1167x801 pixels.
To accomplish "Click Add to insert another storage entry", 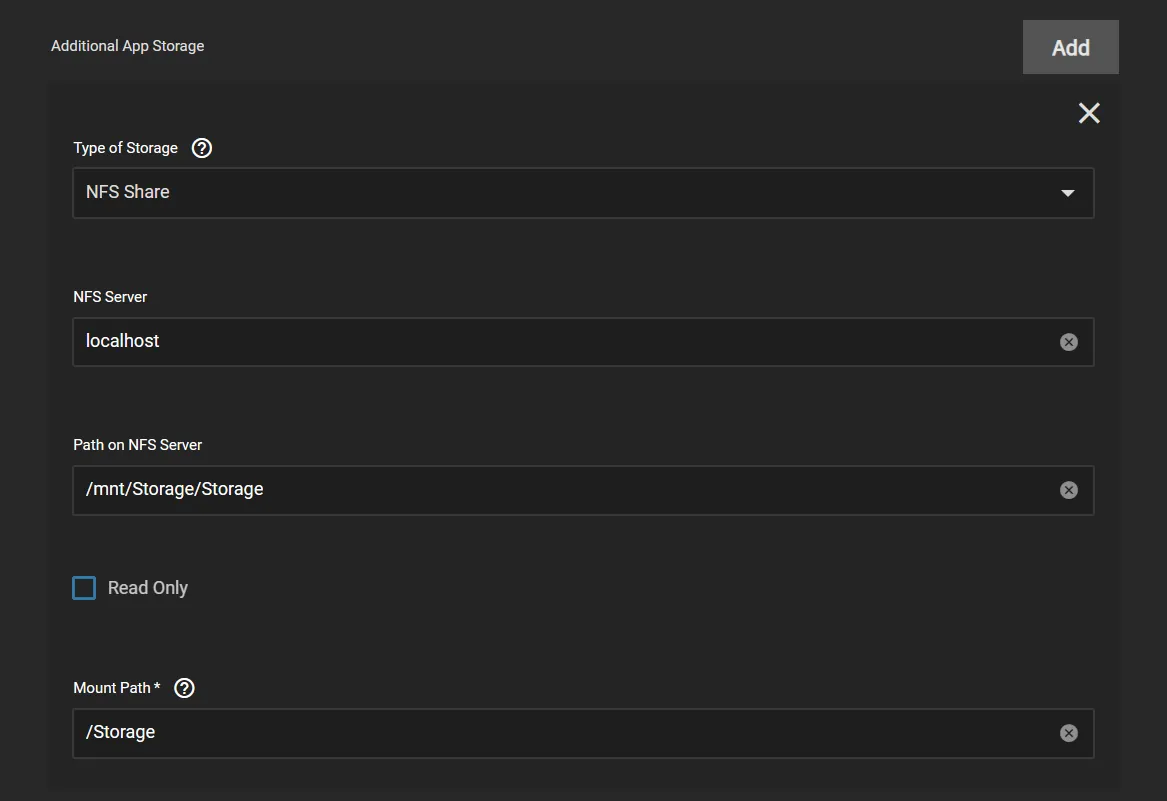I will tap(1070, 46).
